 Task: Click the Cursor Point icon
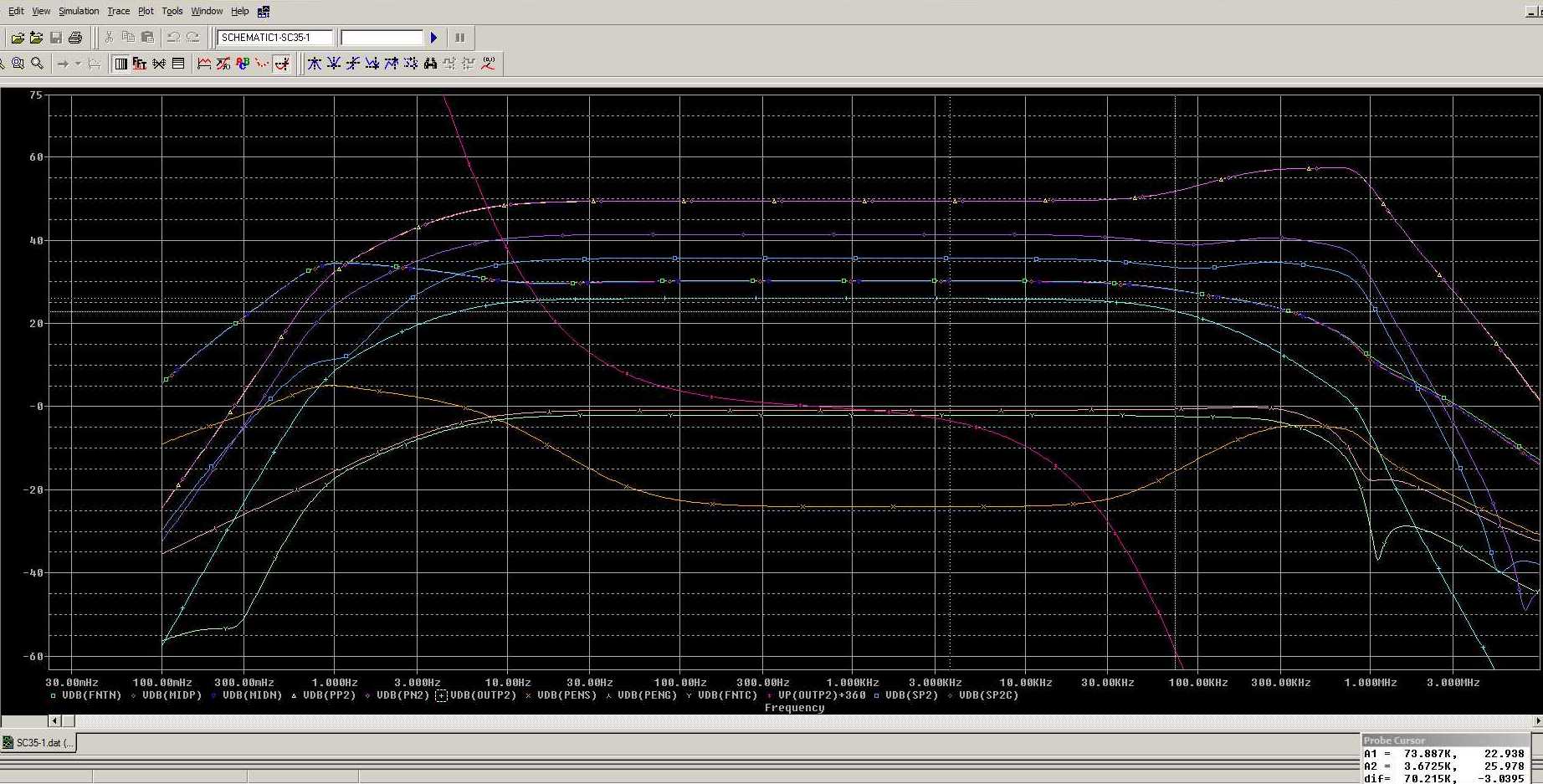click(x=410, y=64)
